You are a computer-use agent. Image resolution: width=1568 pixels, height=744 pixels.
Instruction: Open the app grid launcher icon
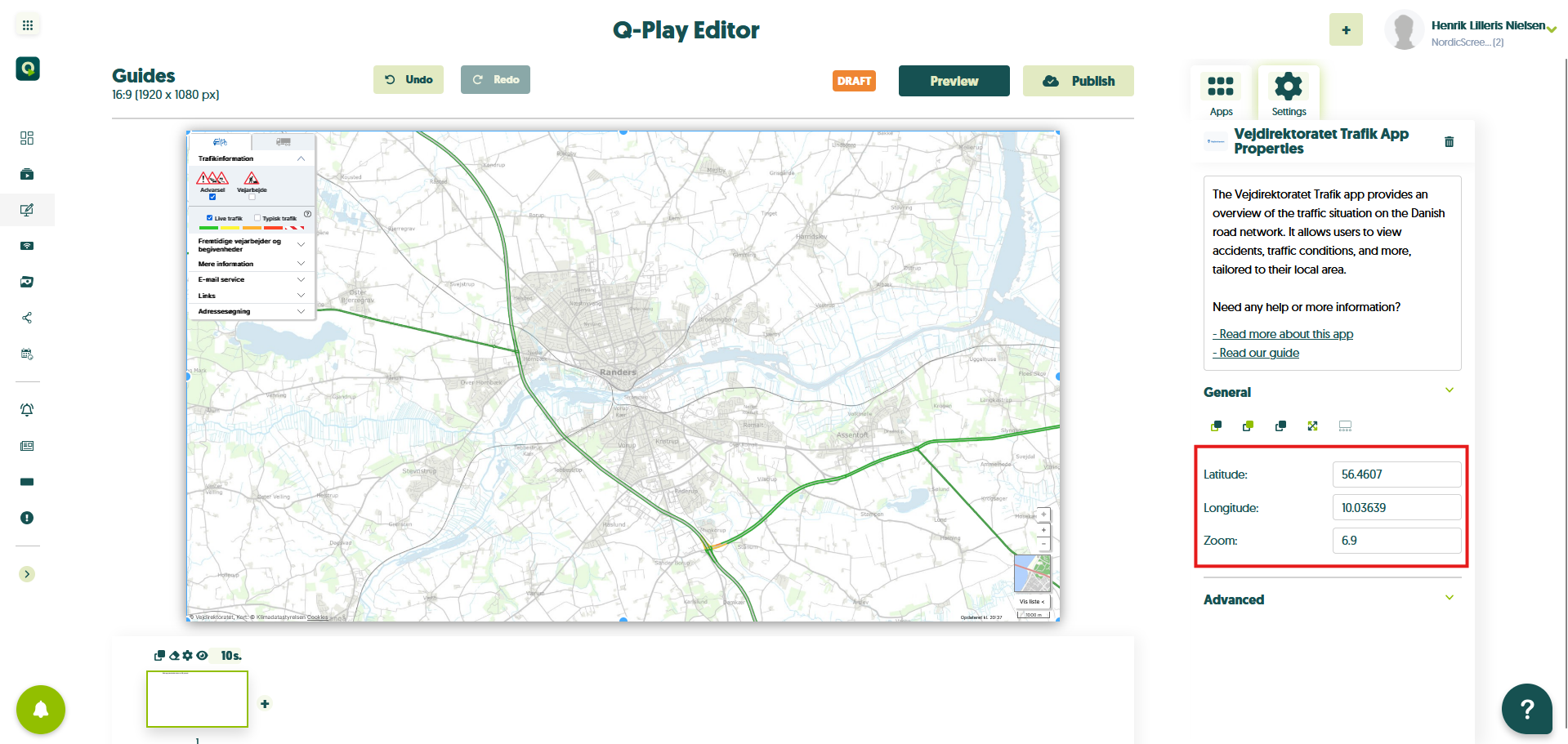pyautogui.click(x=28, y=25)
